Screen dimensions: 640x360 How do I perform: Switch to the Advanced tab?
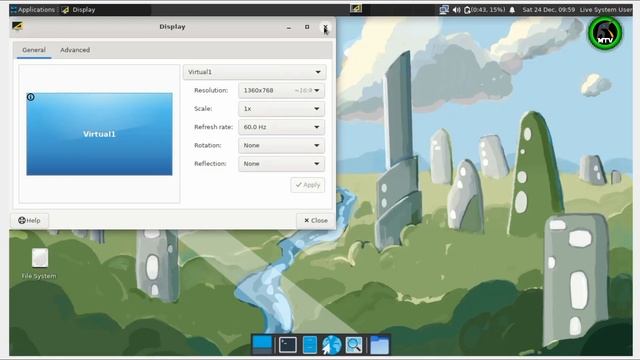(75, 50)
